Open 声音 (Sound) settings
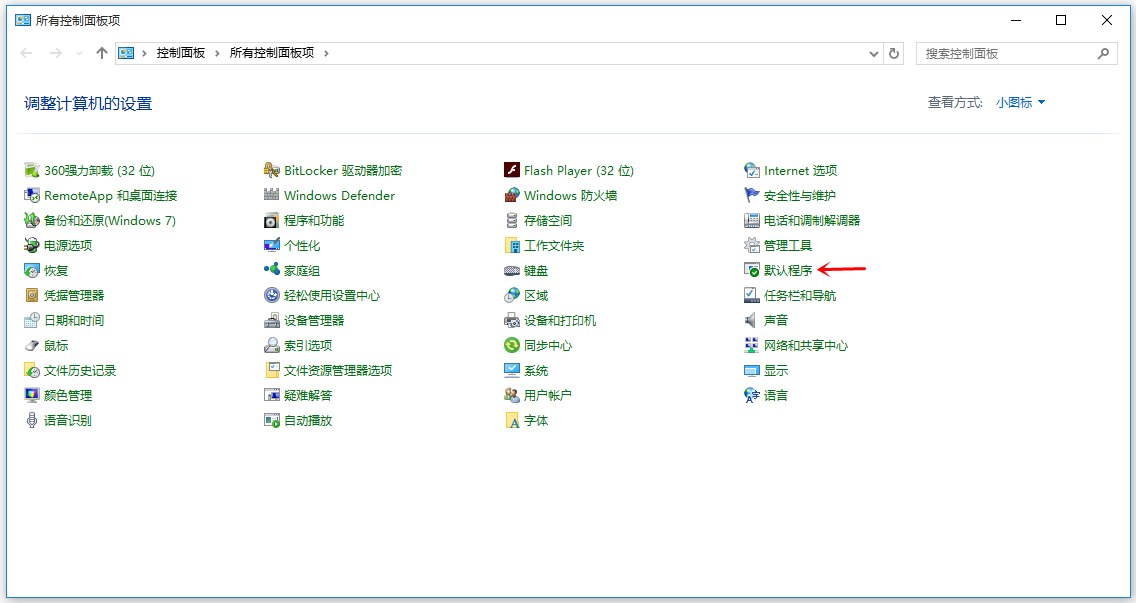The height and width of the screenshot is (603, 1136). [774, 320]
